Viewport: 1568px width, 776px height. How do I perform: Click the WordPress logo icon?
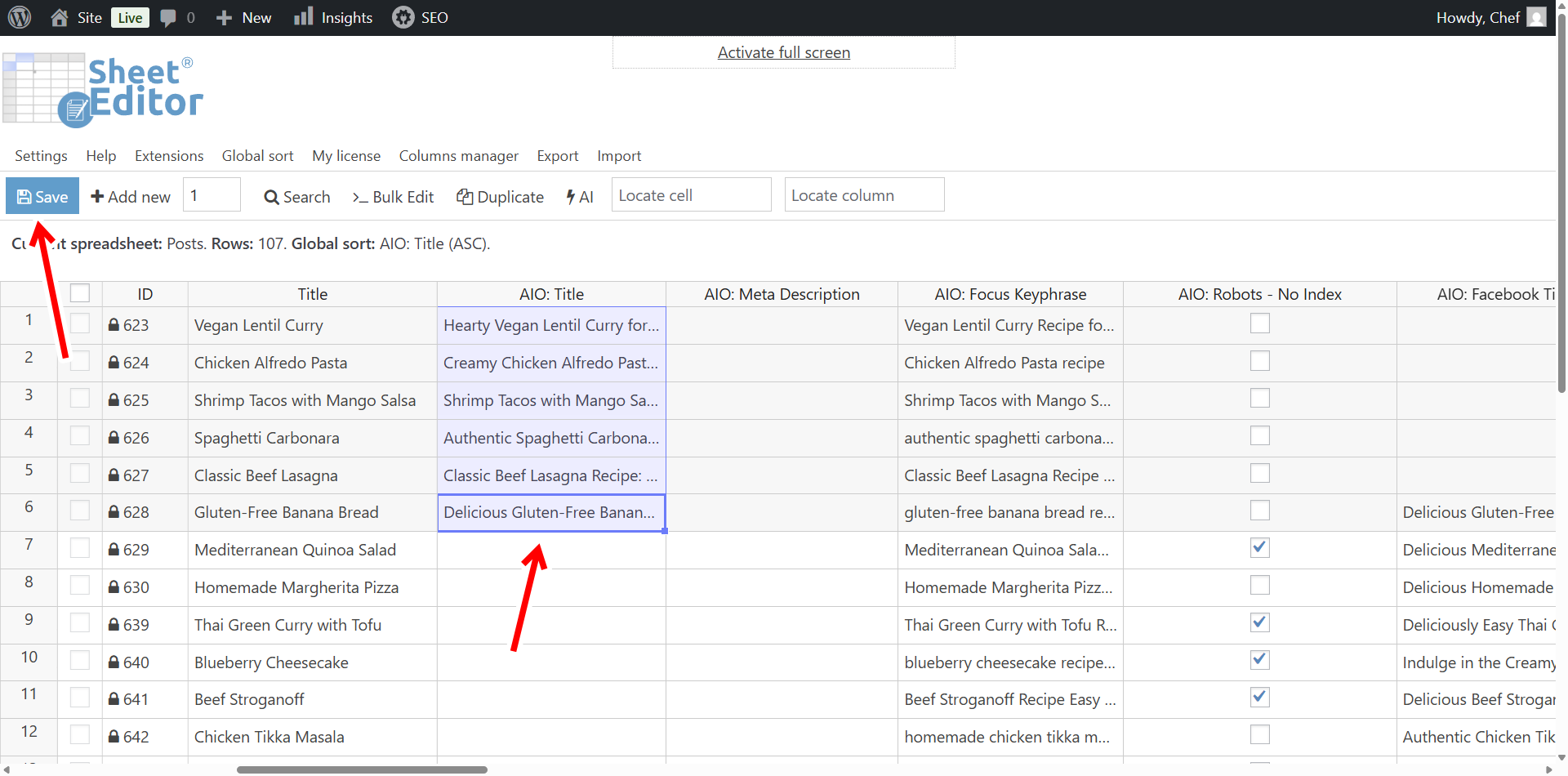coord(20,17)
